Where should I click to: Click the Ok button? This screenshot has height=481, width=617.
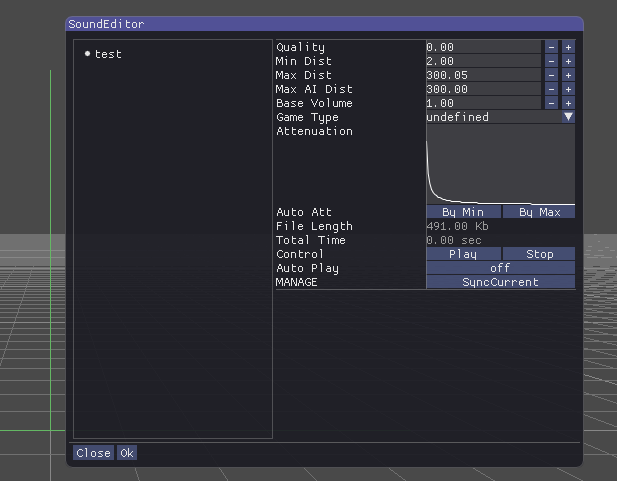pos(127,453)
